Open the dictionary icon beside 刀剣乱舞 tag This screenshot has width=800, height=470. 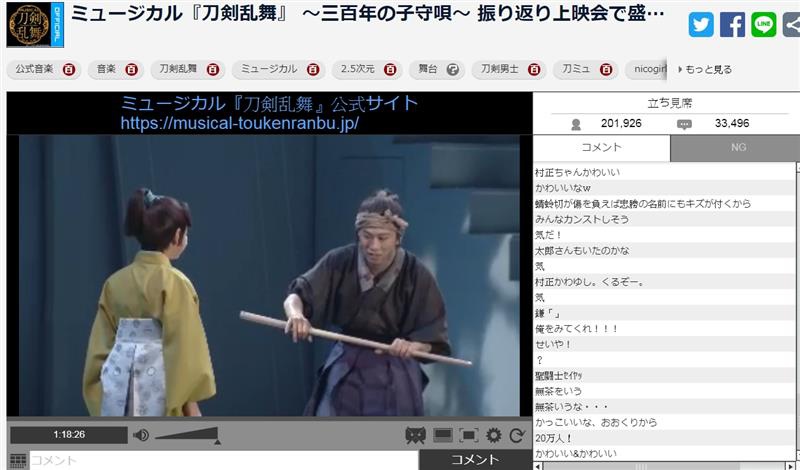tap(213, 69)
